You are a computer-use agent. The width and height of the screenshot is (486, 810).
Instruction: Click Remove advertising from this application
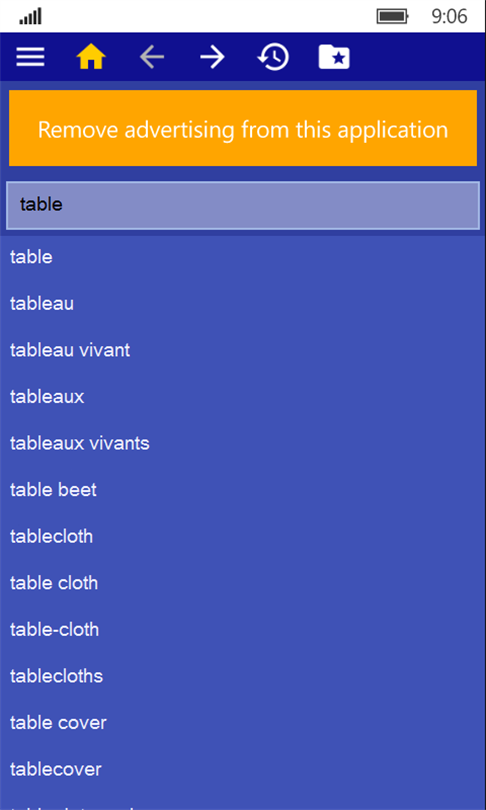click(243, 128)
